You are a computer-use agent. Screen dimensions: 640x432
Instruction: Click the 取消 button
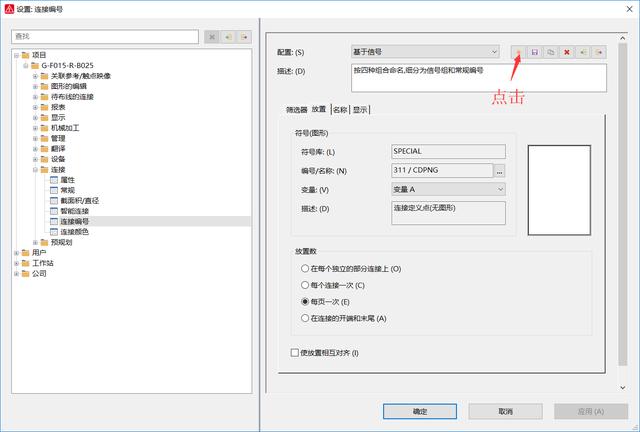(x=505, y=411)
